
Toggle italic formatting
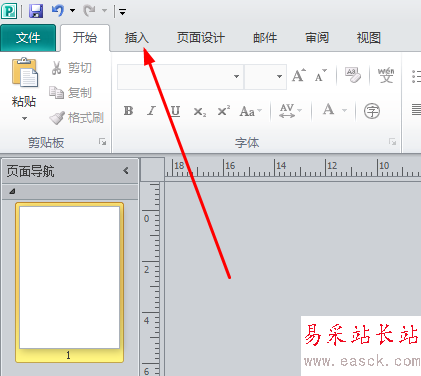[x=151, y=111]
